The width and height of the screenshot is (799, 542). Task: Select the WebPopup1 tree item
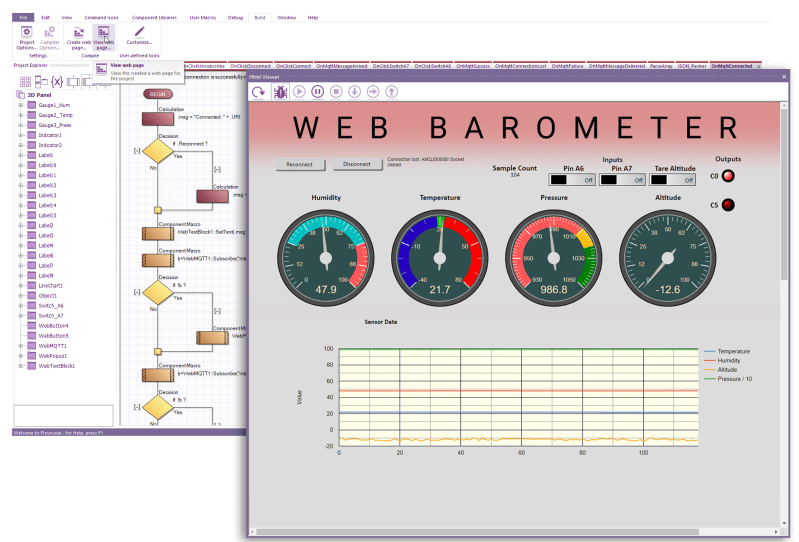coord(52,356)
